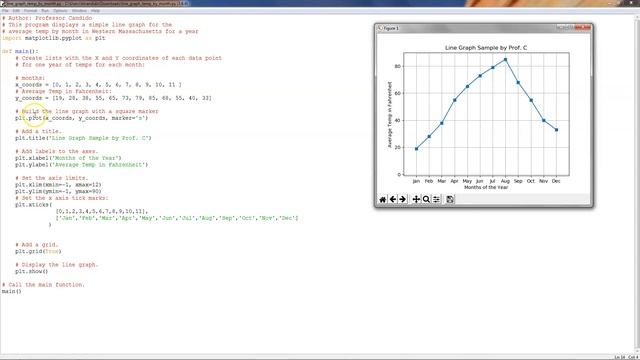640x360 pixels.
Task: Go back to the previous plot view
Action: (393, 199)
